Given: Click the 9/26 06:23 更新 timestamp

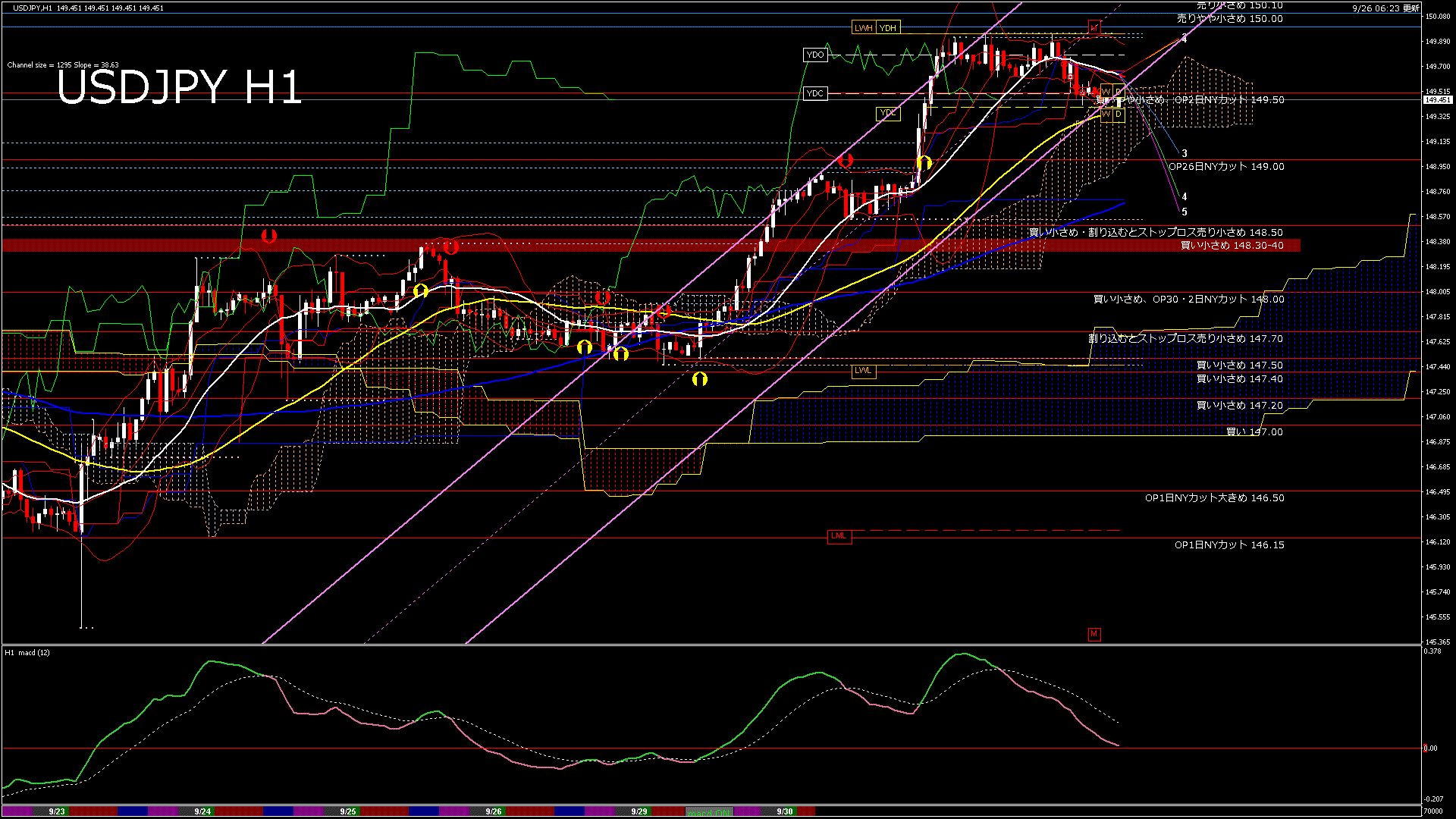Looking at the screenshot, I should tap(1385, 8).
